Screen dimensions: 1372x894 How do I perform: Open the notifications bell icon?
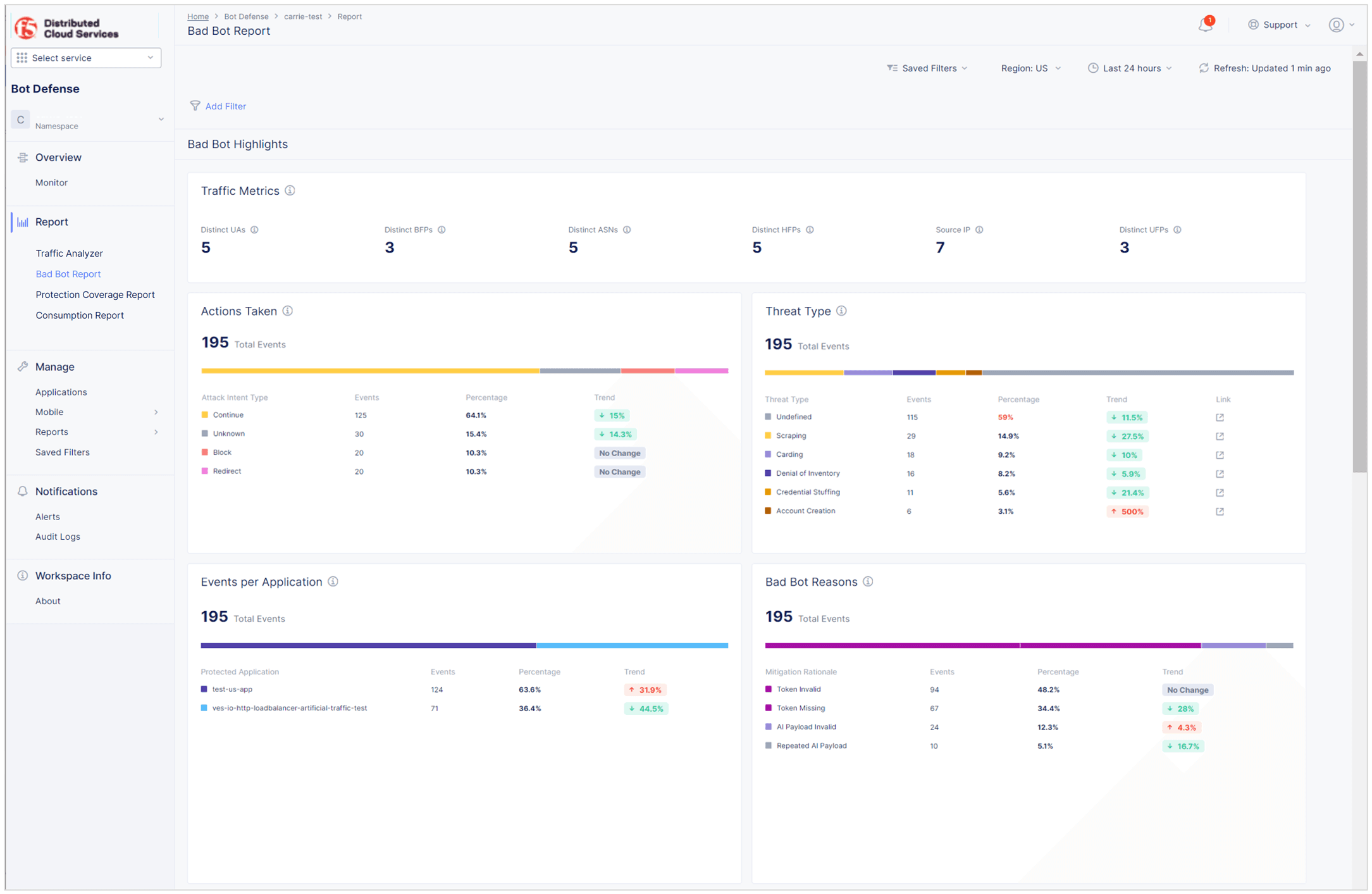pyautogui.click(x=1205, y=25)
